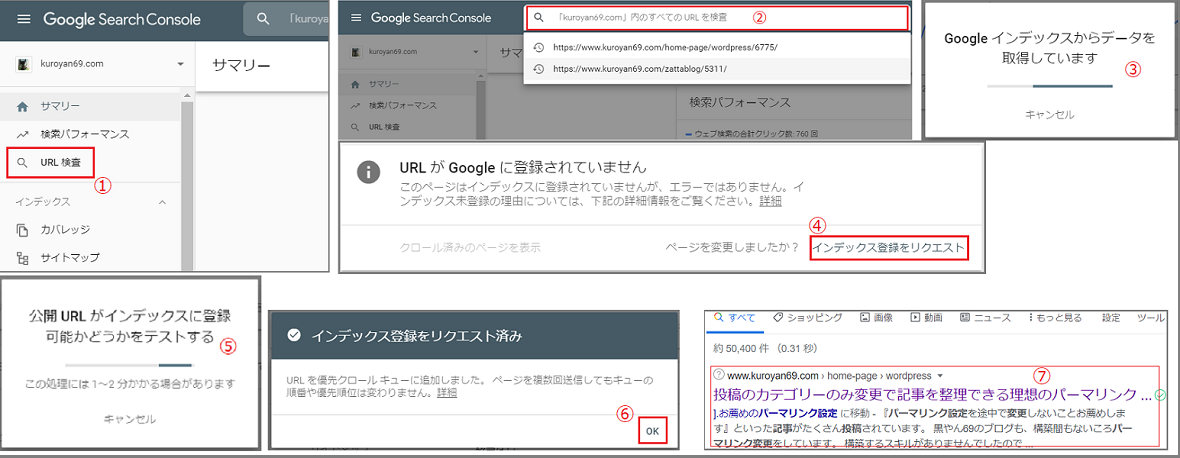Click the ページを変更しましたか？ text
Image resolution: width=1180 pixels, height=458 pixels.
point(731,247)
